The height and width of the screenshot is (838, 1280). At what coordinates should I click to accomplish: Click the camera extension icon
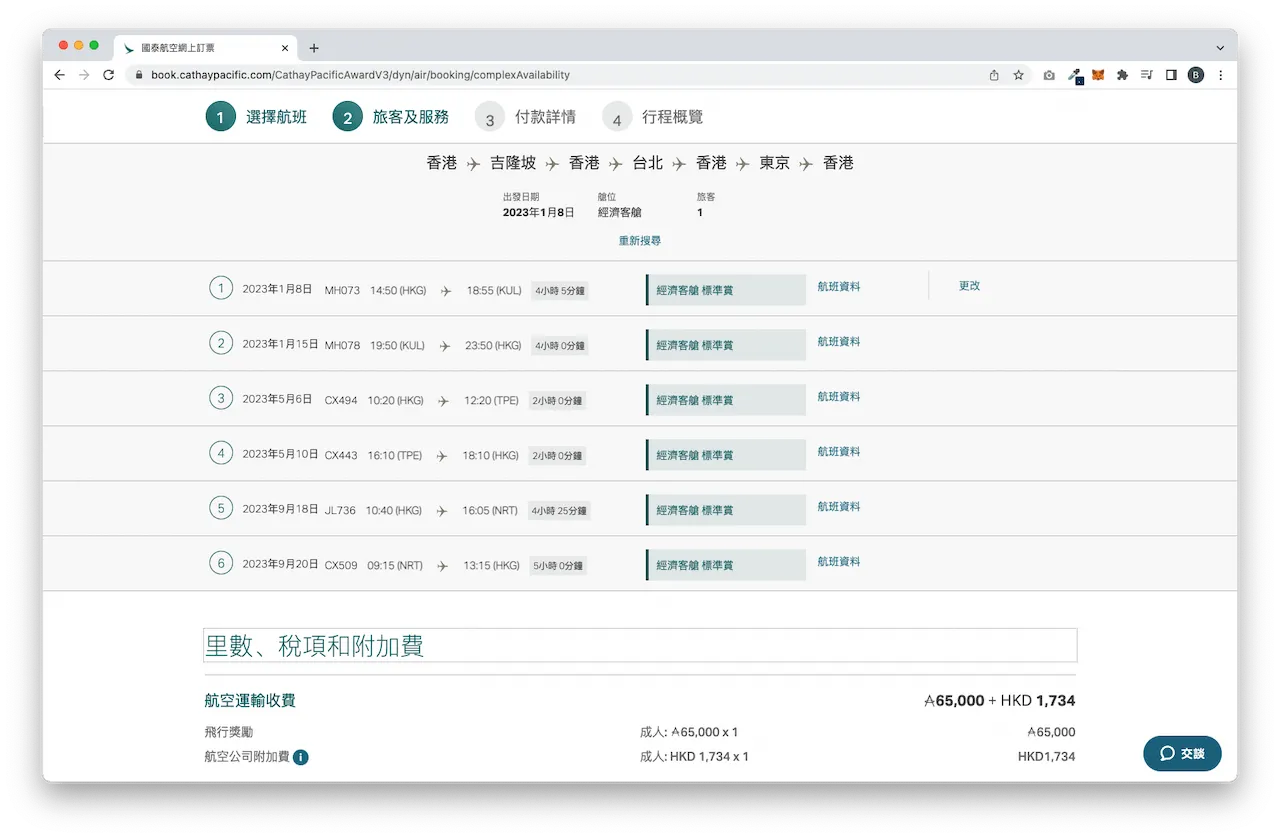(x=1049, y=75)
